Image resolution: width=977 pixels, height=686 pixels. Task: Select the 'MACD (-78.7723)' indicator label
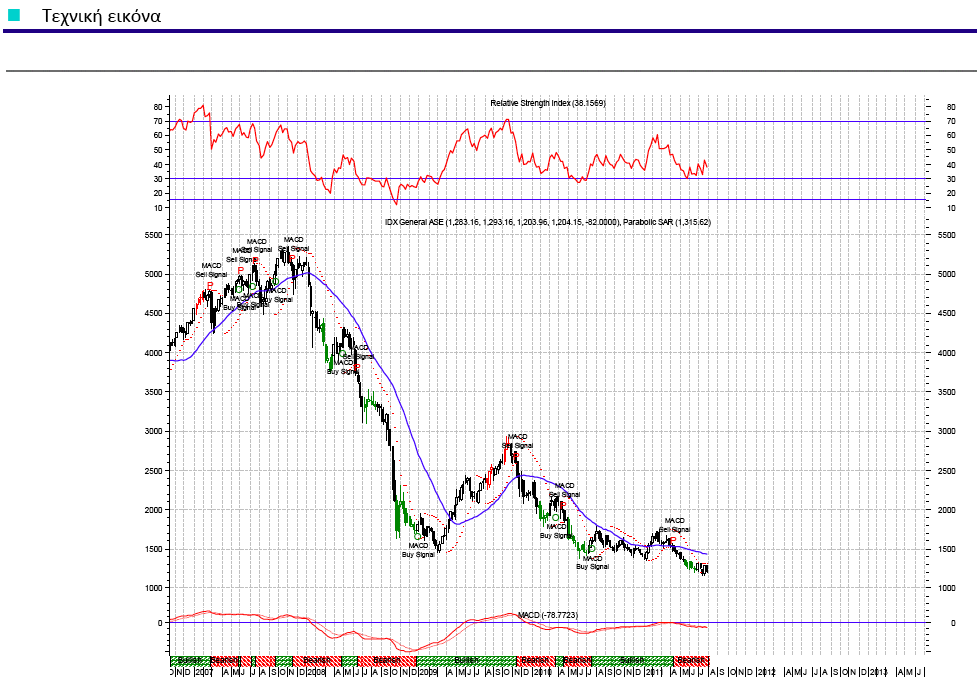(x=548, y=615)
